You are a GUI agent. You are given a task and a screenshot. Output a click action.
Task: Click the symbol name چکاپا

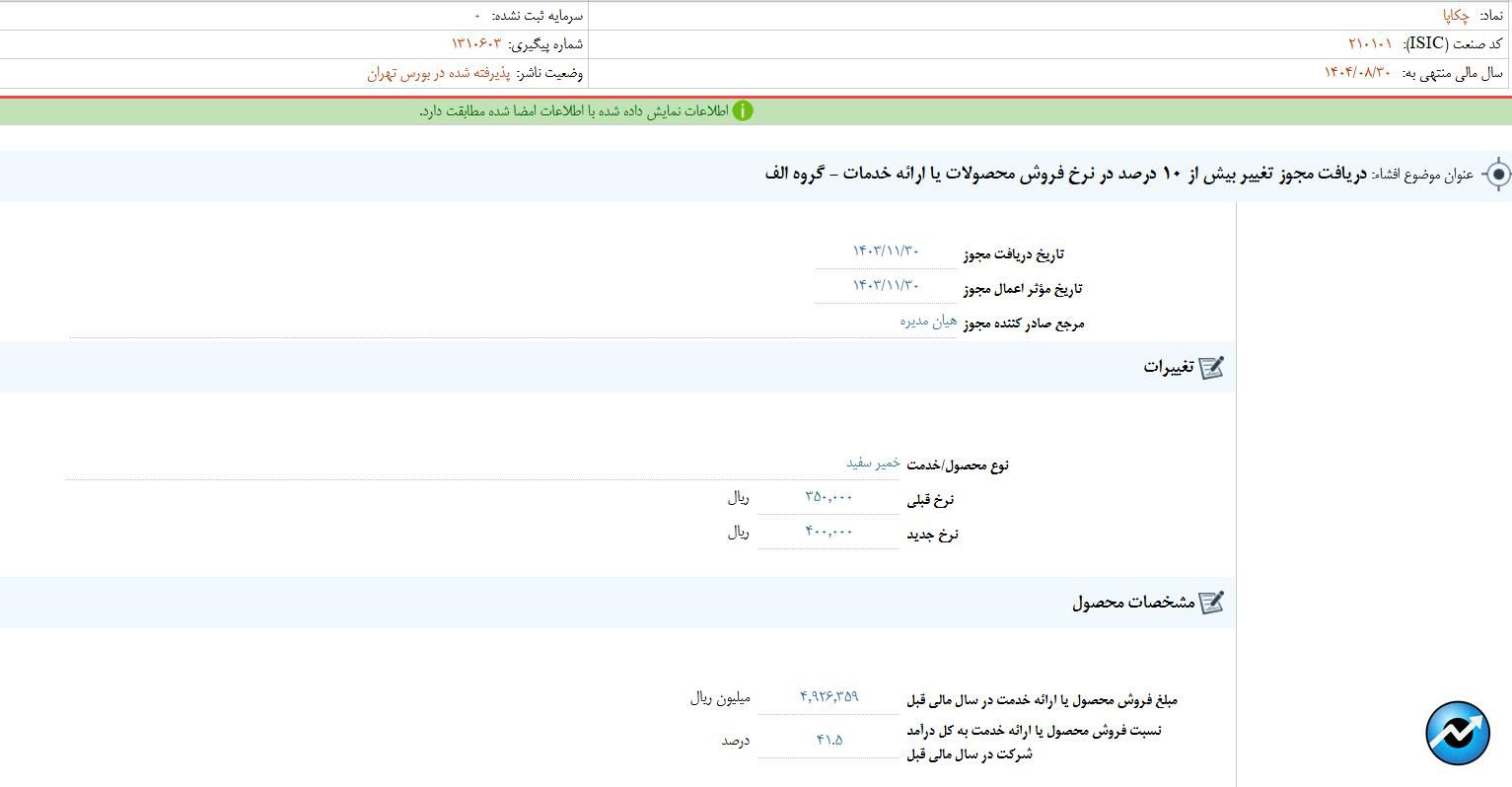[x=1456, y=16]
